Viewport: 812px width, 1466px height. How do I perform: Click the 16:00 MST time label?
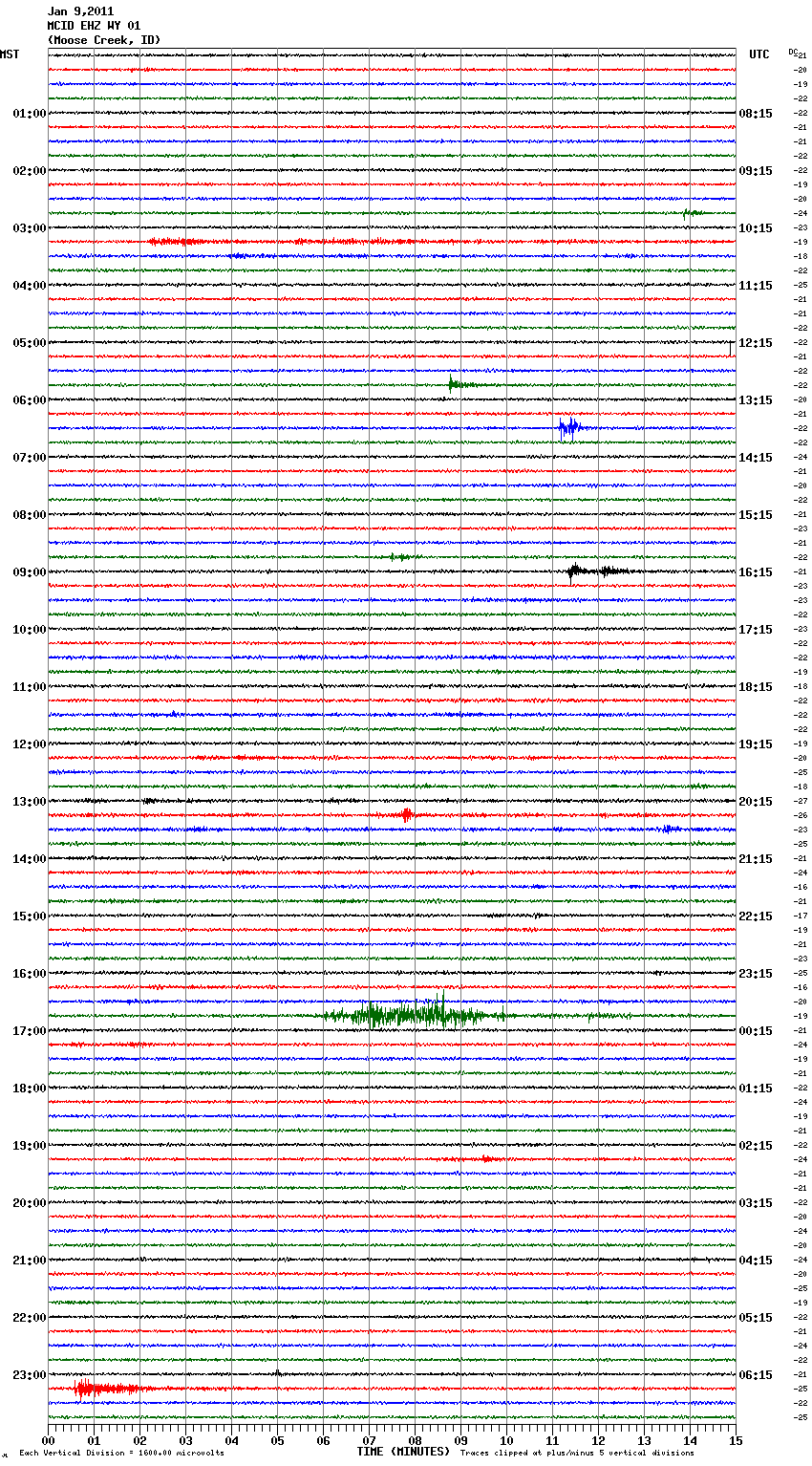coord(30,974)
